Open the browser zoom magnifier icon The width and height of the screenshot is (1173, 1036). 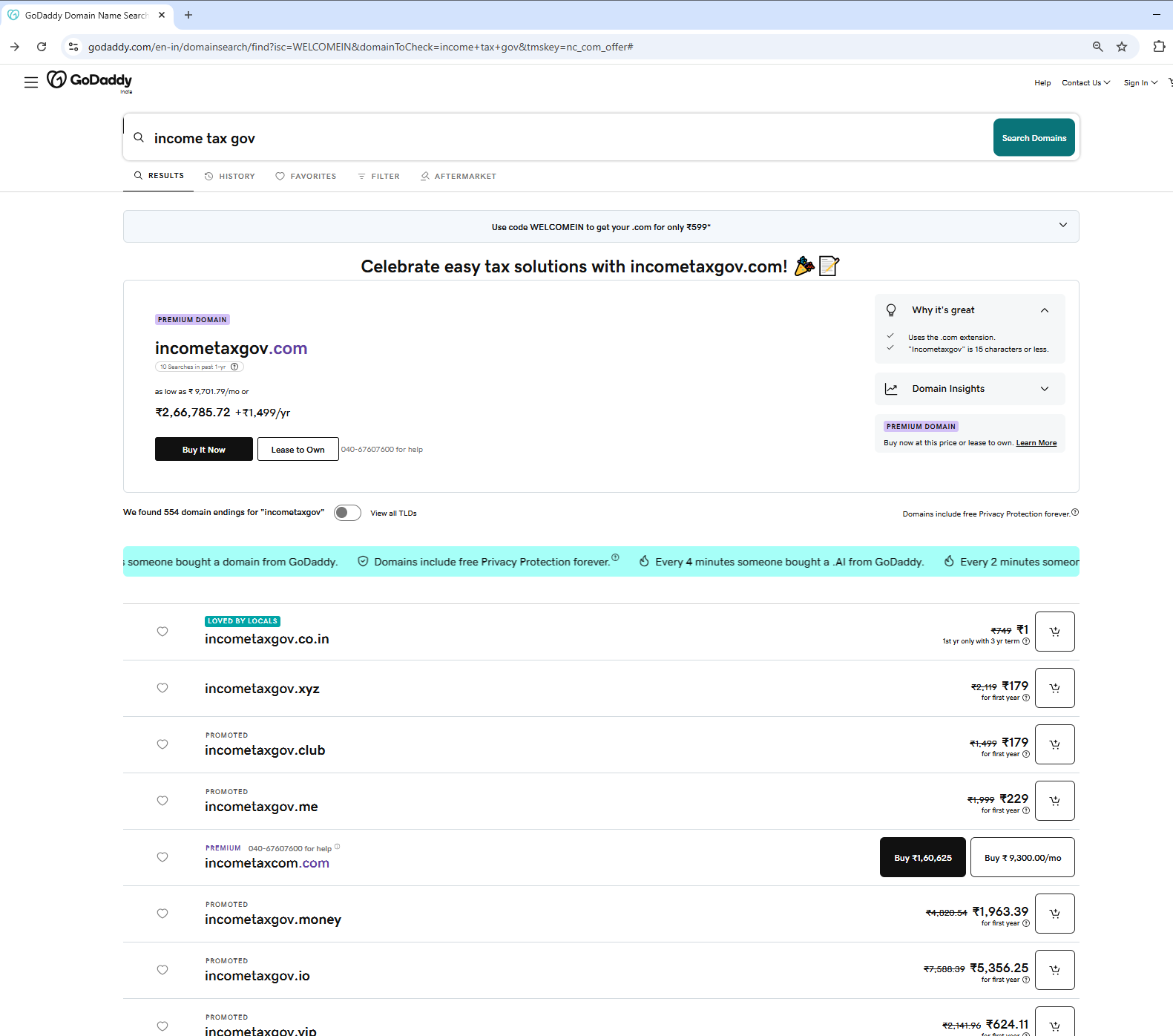[x=1098, y=47]
